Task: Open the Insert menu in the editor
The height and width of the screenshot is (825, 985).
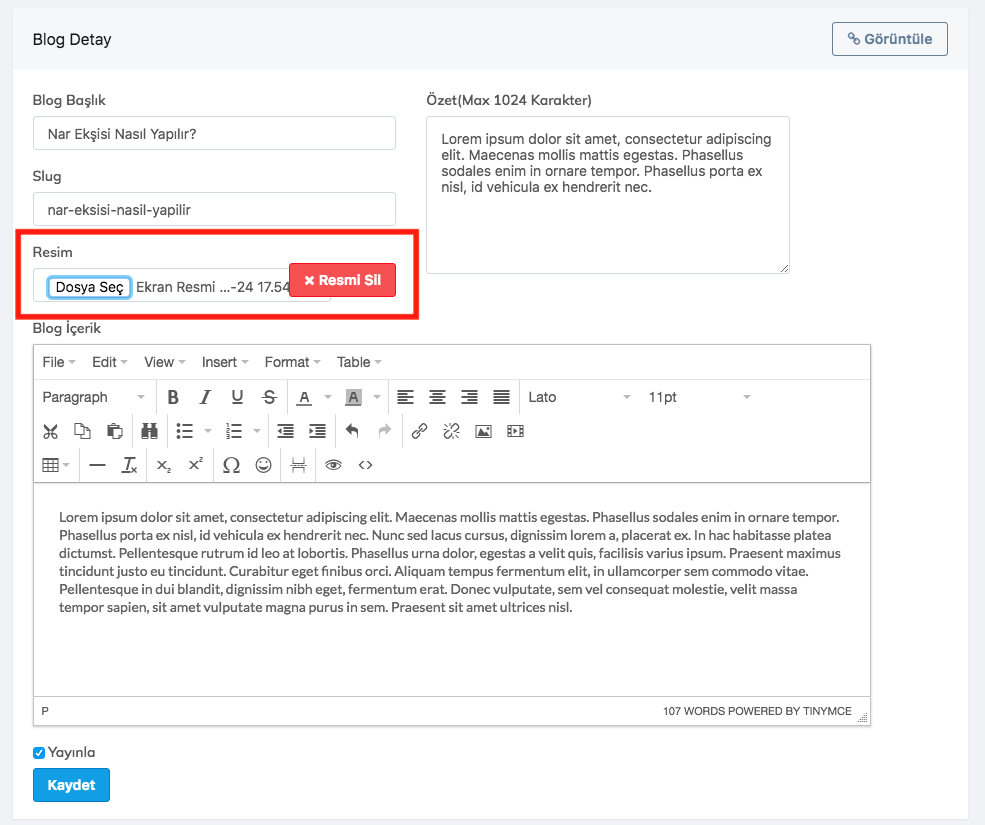Action: click(x=225, y=362)
